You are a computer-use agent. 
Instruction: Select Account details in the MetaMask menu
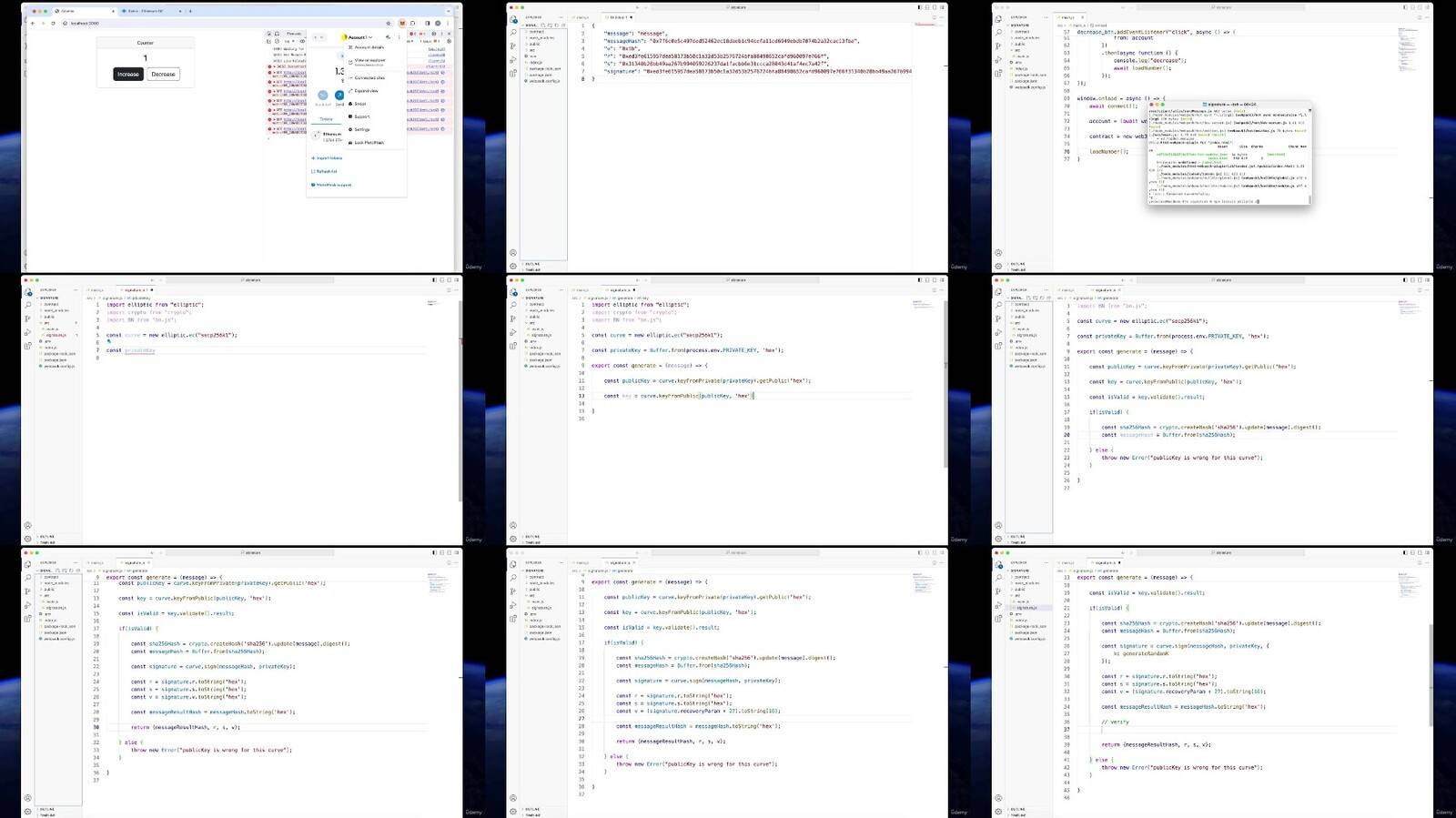tap(369, 47)
